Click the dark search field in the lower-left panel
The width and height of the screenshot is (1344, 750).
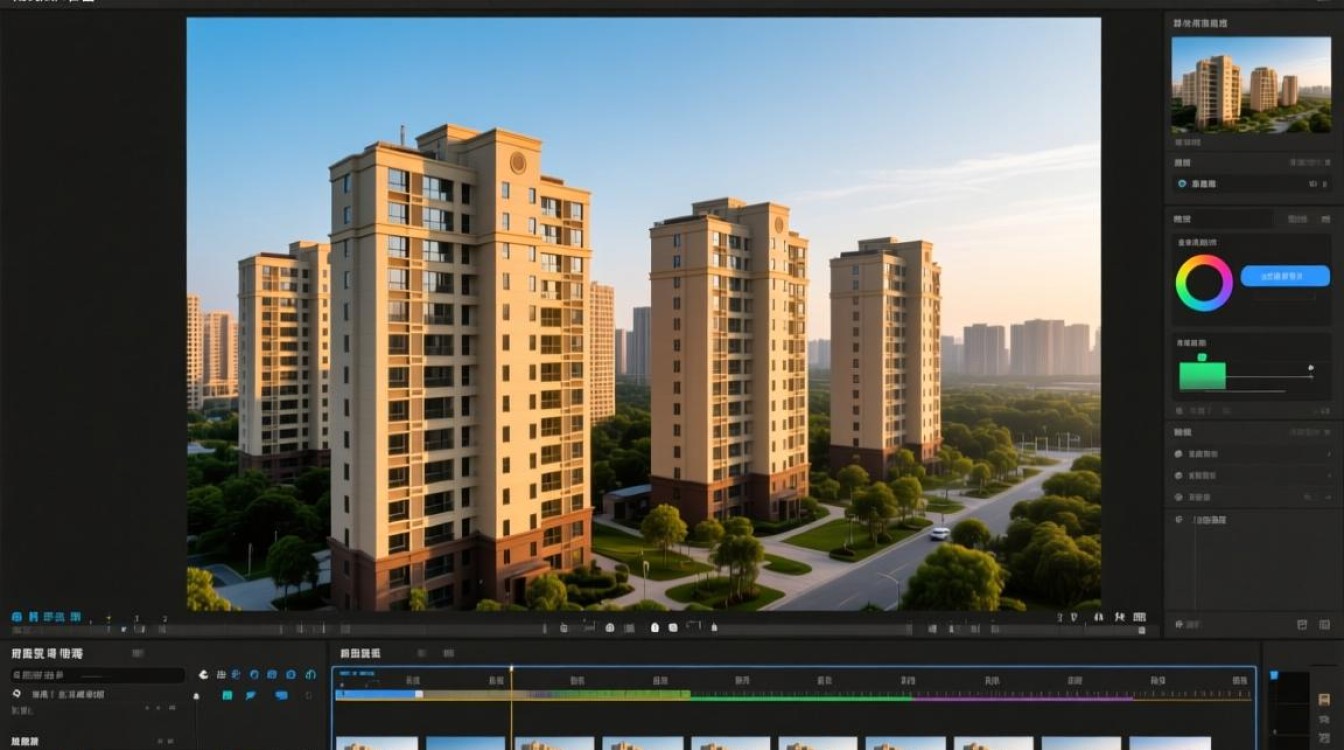pos(98,675)
